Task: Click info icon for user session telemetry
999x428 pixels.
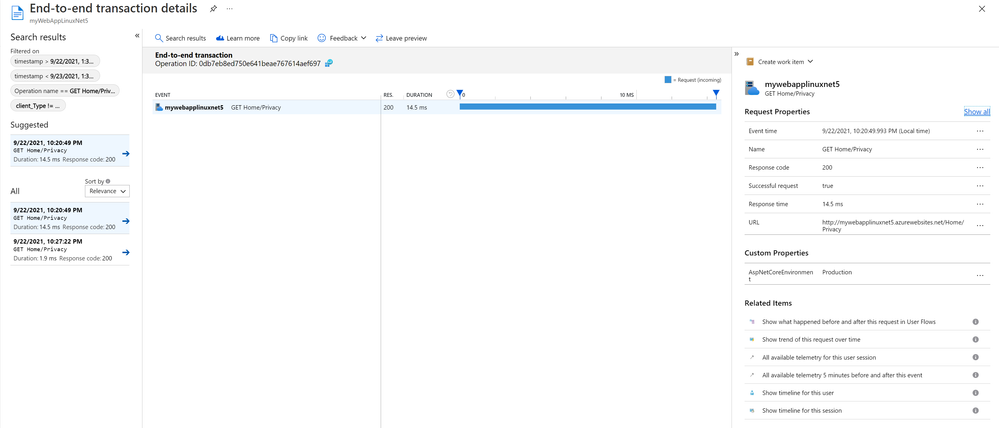Action: 975,358
